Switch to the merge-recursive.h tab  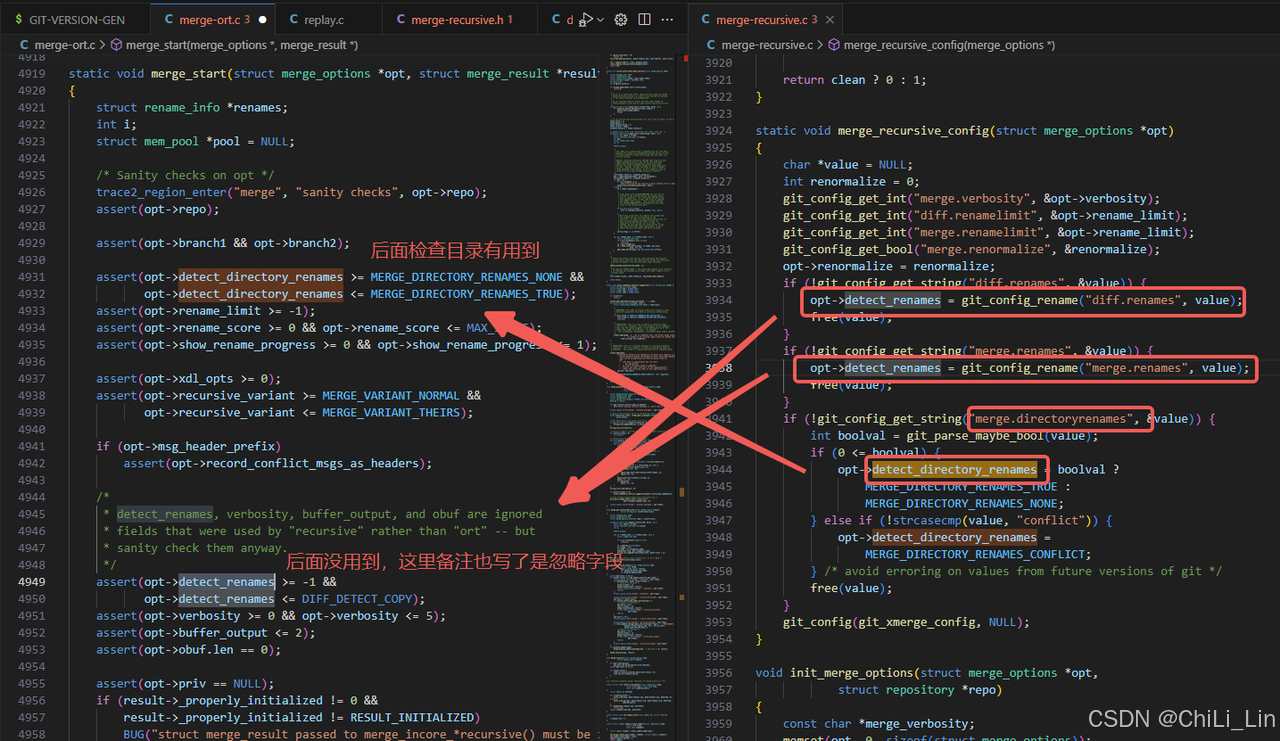coord(461,19)
